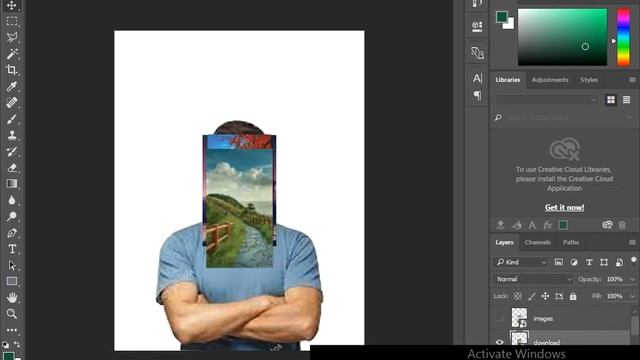Select the Pen tool
This screenshot has height=360, width=640.
click(11, 233)
